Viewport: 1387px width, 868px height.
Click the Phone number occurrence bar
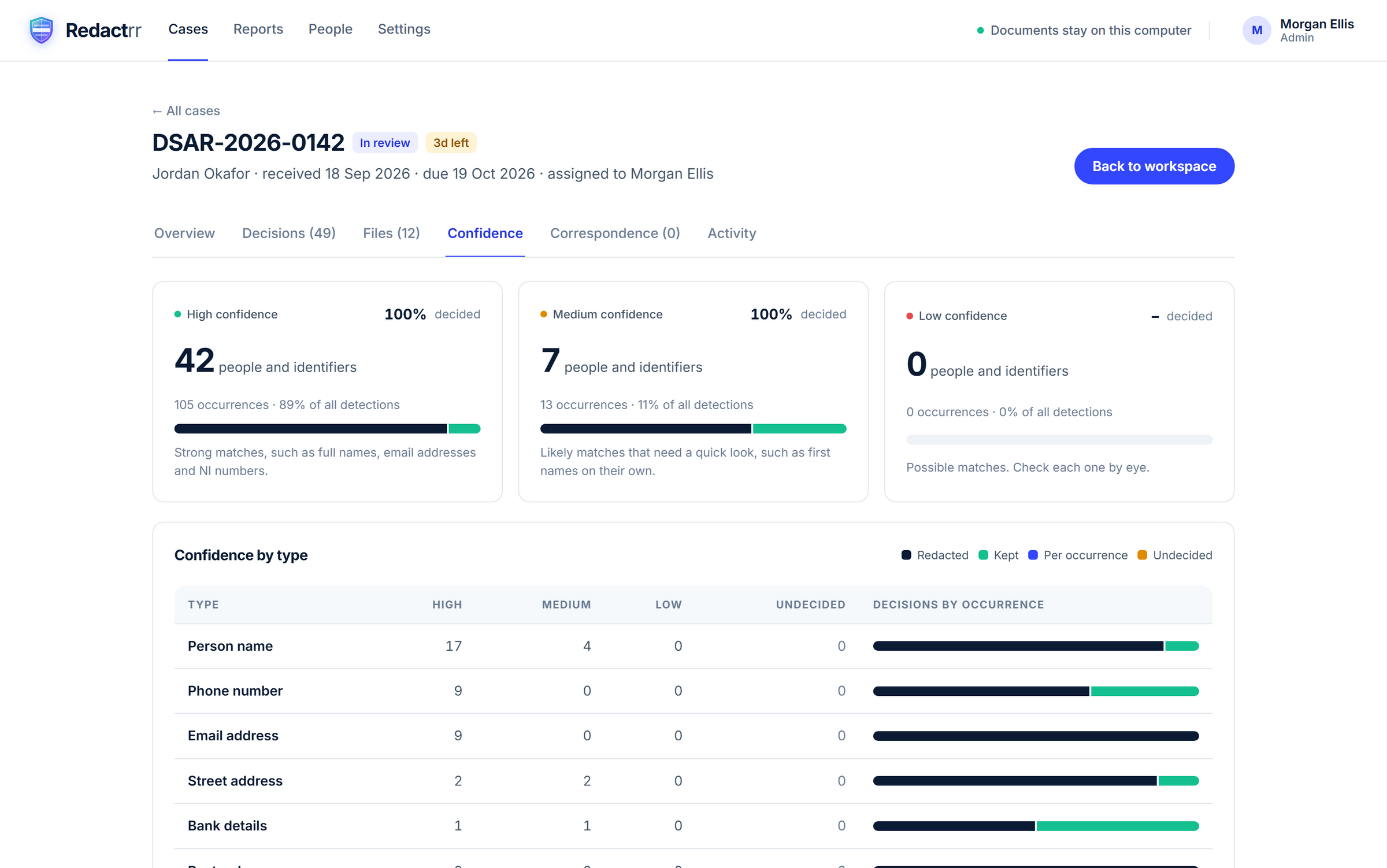pyautogui.click(x=1036, y=691)
